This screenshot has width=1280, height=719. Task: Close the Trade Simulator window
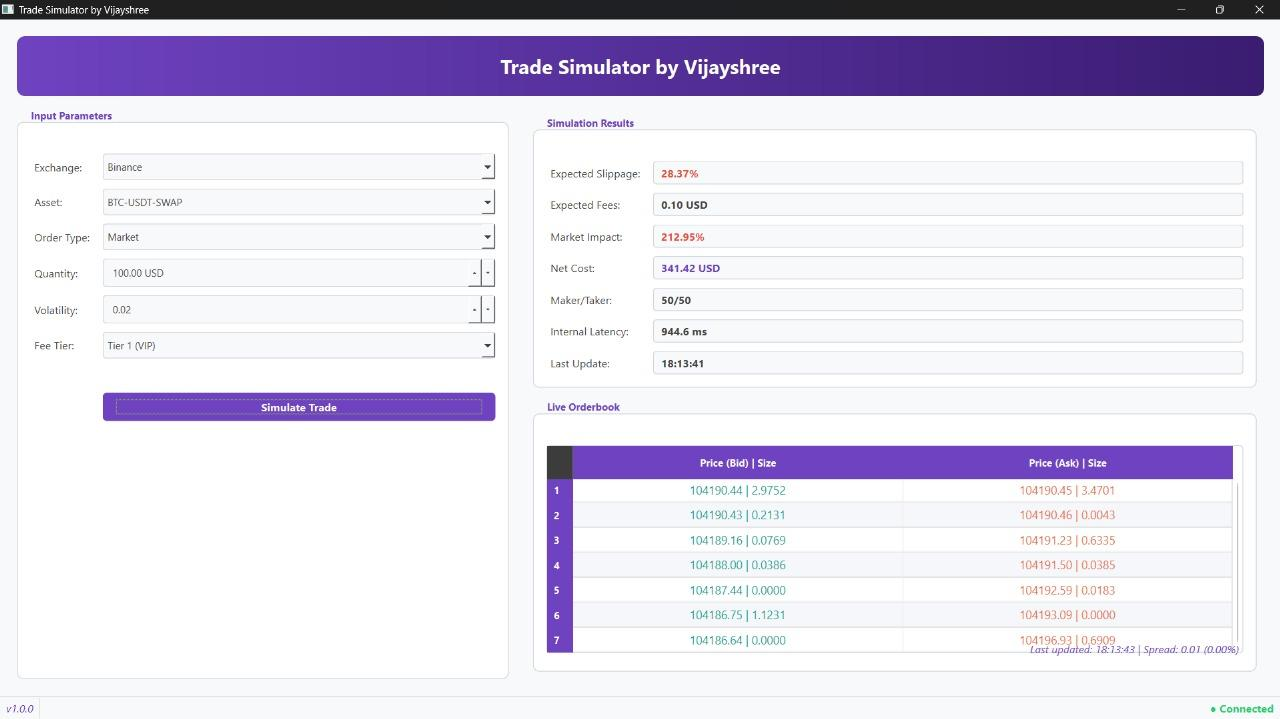(x=1258, y=9)
